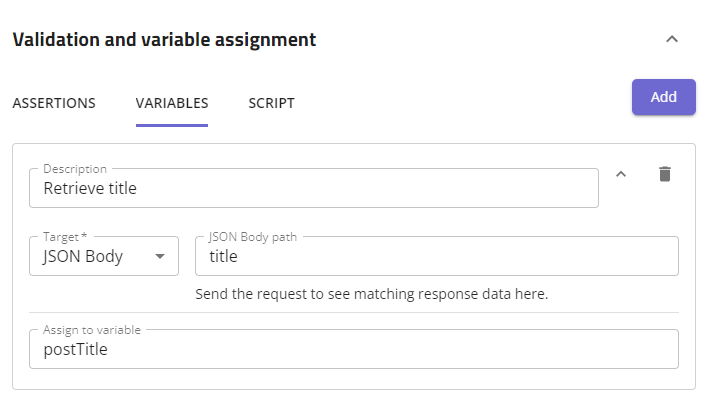Click the small Description field label
The width and height of the screenshot is (707, 408).
click(75, 169)
